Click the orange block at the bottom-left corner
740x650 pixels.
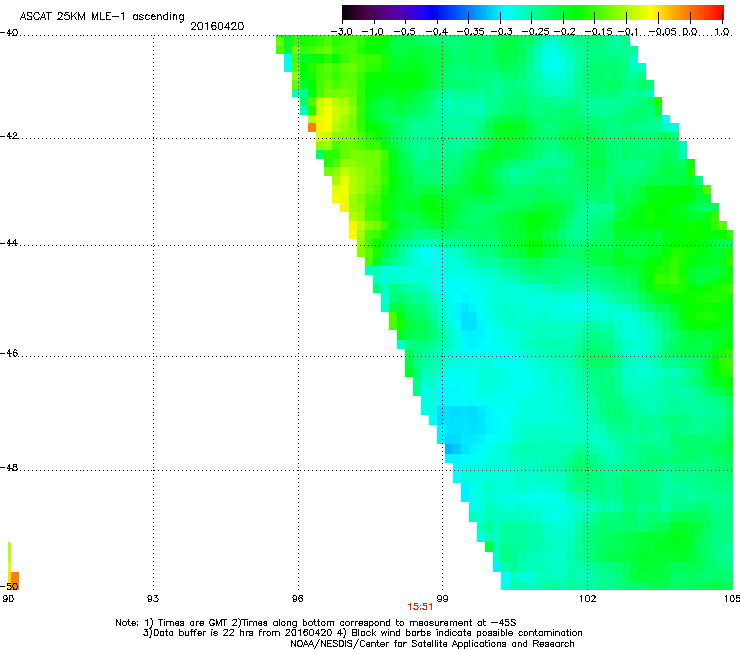click(x=15, y=581)
